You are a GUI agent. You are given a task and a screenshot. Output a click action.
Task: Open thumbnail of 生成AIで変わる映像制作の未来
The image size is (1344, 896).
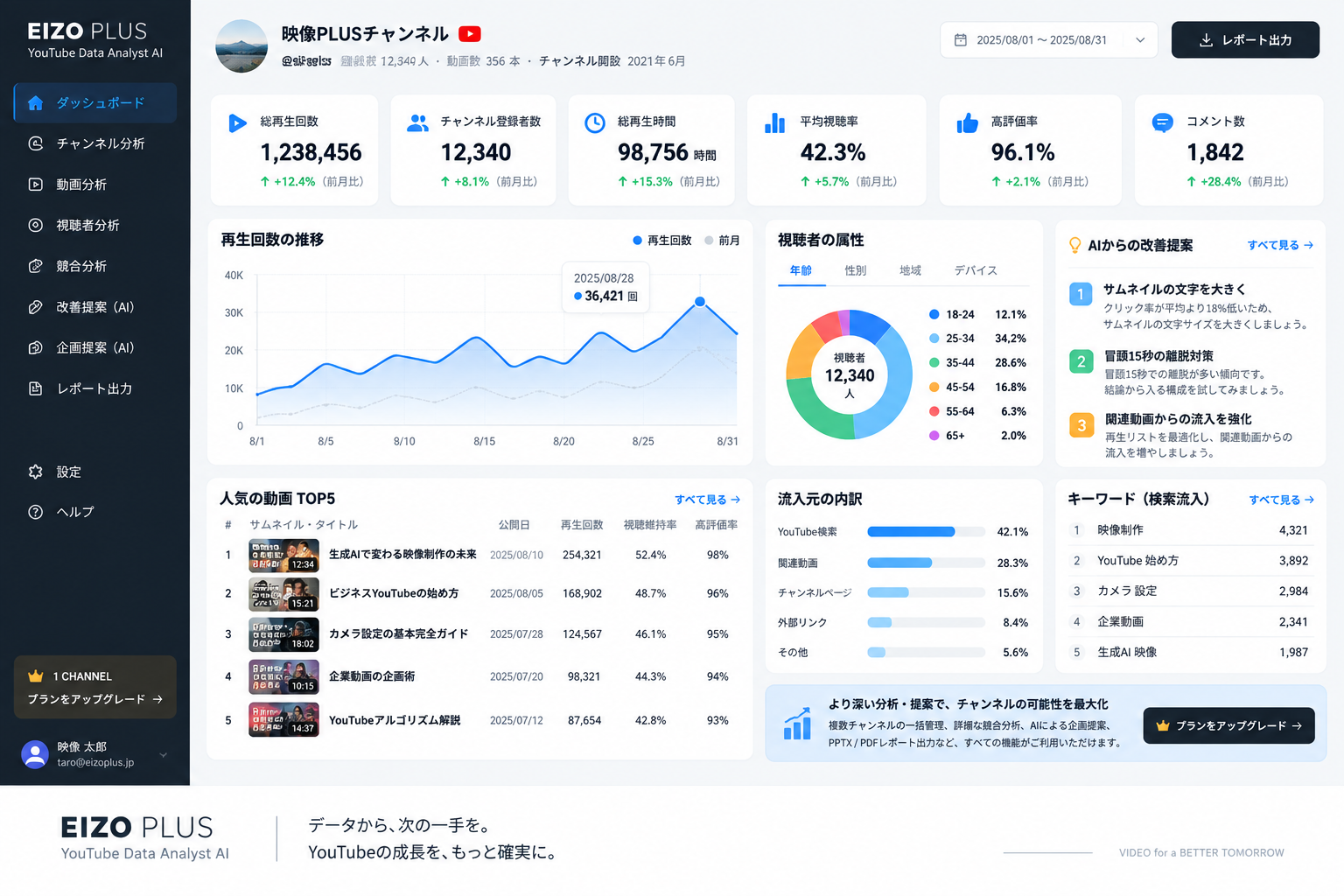pyautogui.click(x=283, y=556)
